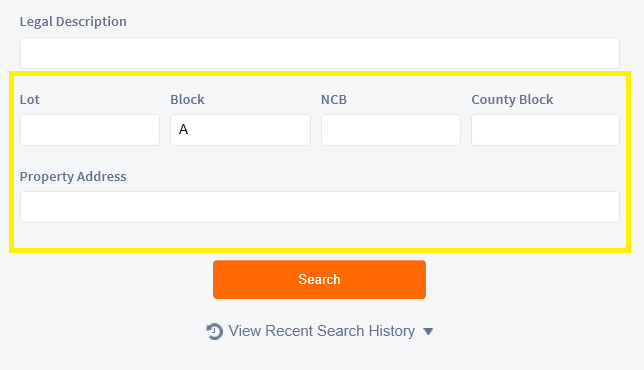Image resolution: width=644 pixels, height=370 pixels.
Task: Click into the Lot input box
Action: pos(90,130)
